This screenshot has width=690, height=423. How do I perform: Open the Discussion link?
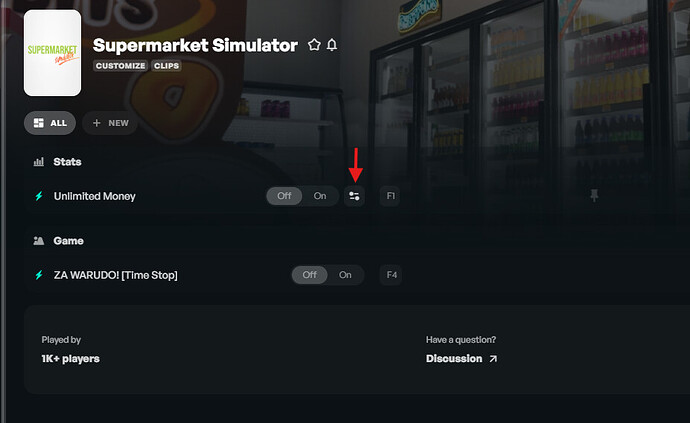461,359
